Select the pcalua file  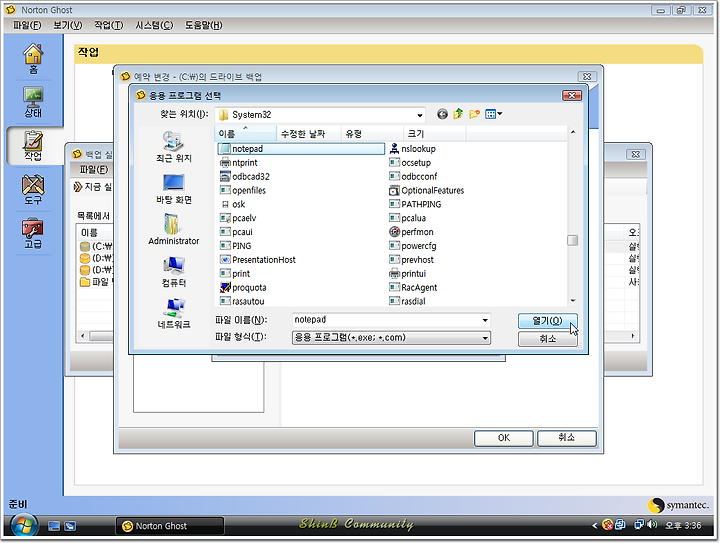click(407, 218)
